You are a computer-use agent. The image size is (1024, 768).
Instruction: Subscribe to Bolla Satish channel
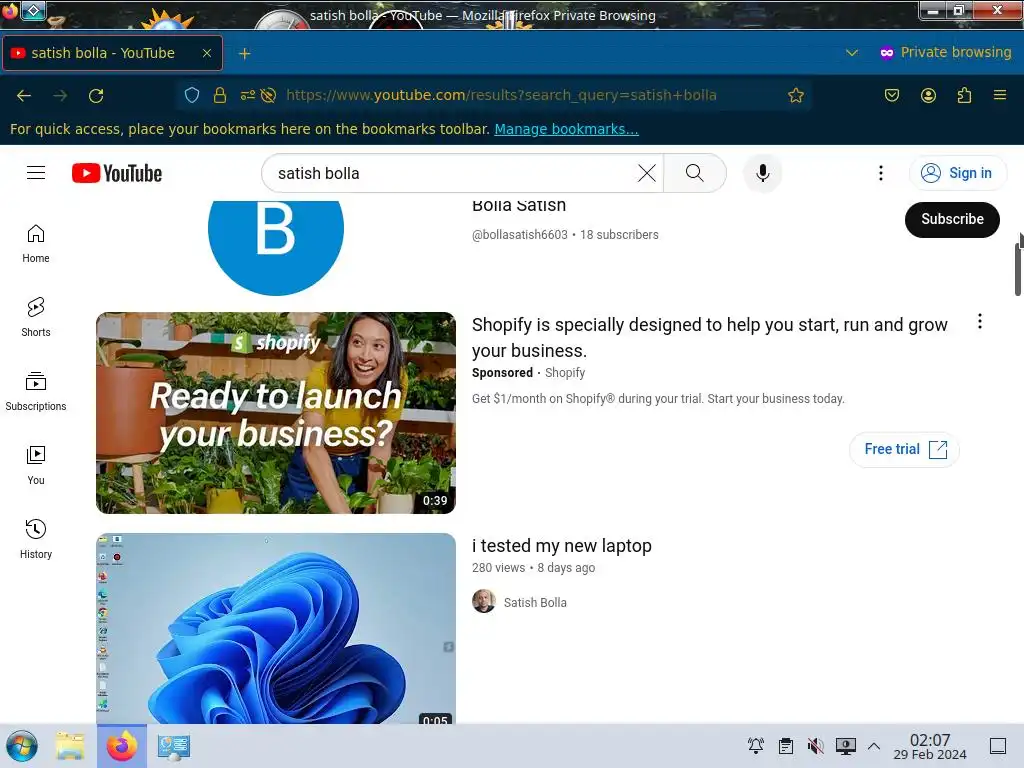(952, 219)
